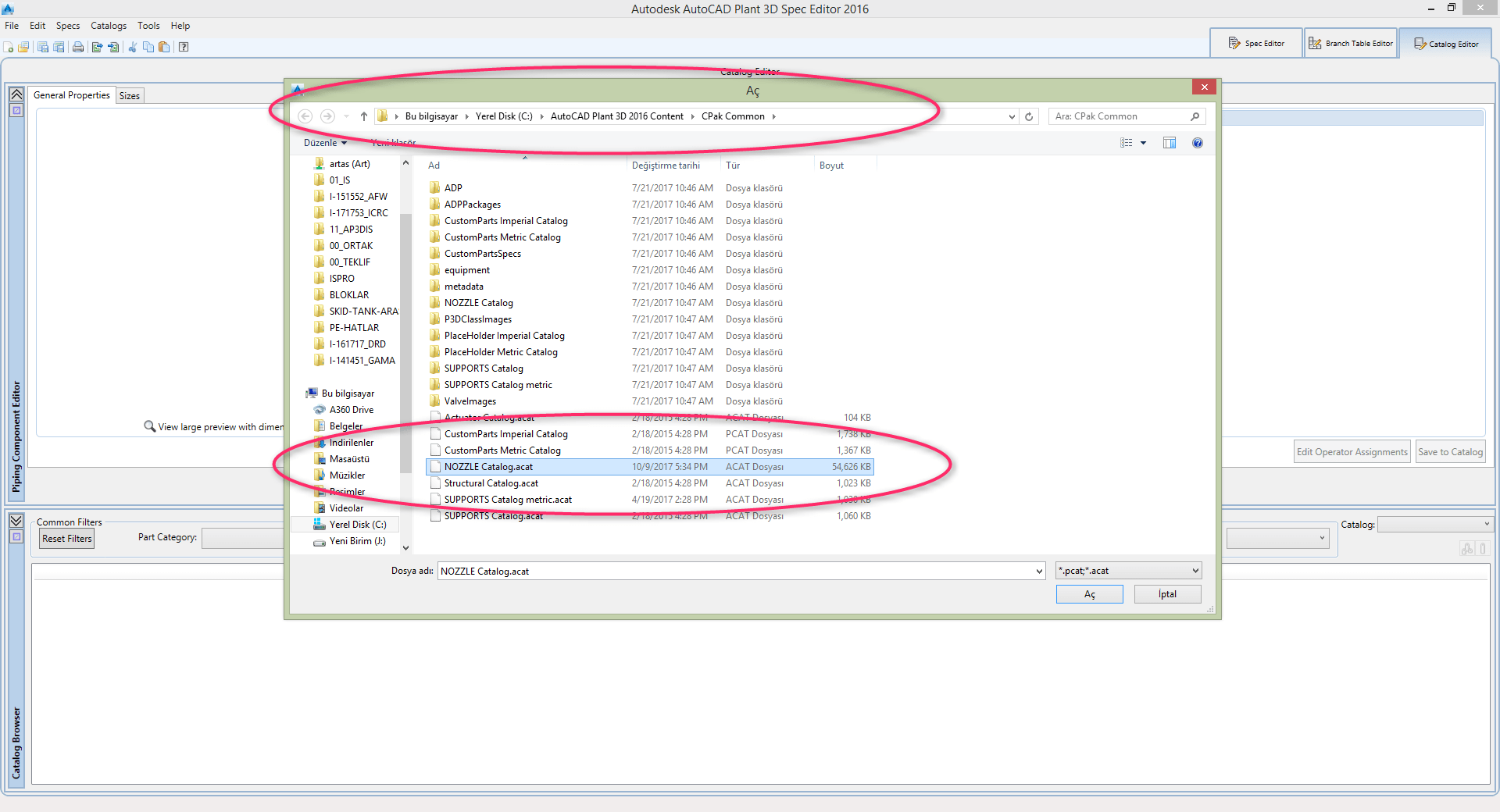
Task: Click the change view icon in dialog
Action: pos(1127,143)
